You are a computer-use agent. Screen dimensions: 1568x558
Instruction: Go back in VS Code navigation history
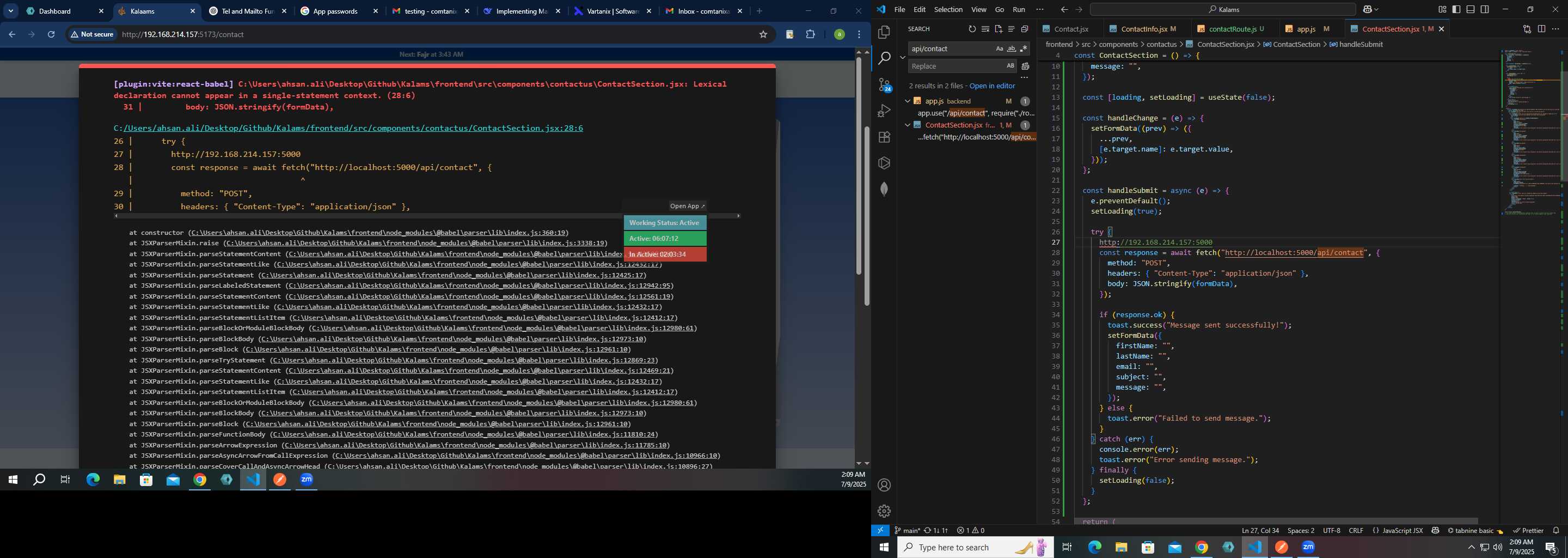point(1064,10)
